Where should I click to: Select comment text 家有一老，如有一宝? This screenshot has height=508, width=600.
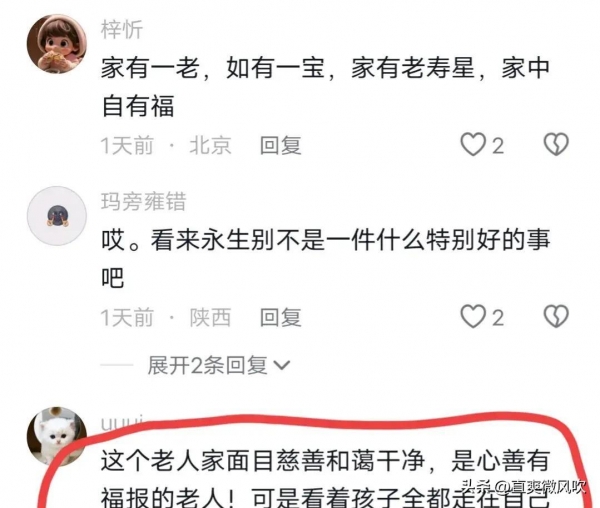[x=213, y=68]
